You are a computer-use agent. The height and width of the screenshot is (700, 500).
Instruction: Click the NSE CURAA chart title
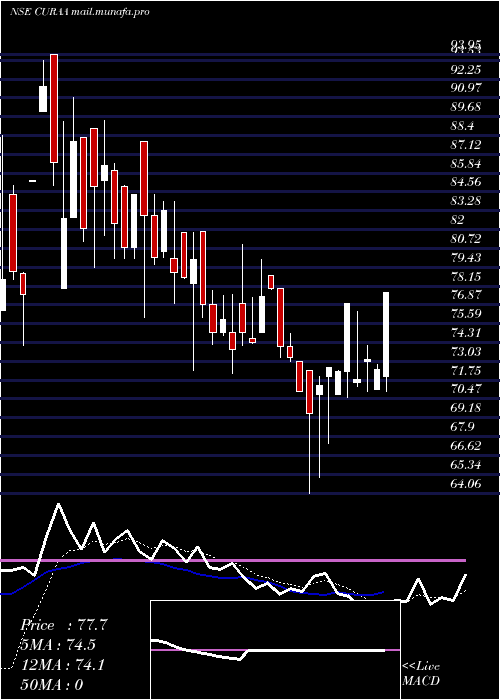79,12
